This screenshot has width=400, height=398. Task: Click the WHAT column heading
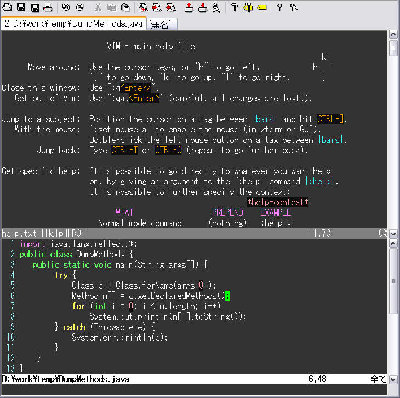(x=124, y=212)
